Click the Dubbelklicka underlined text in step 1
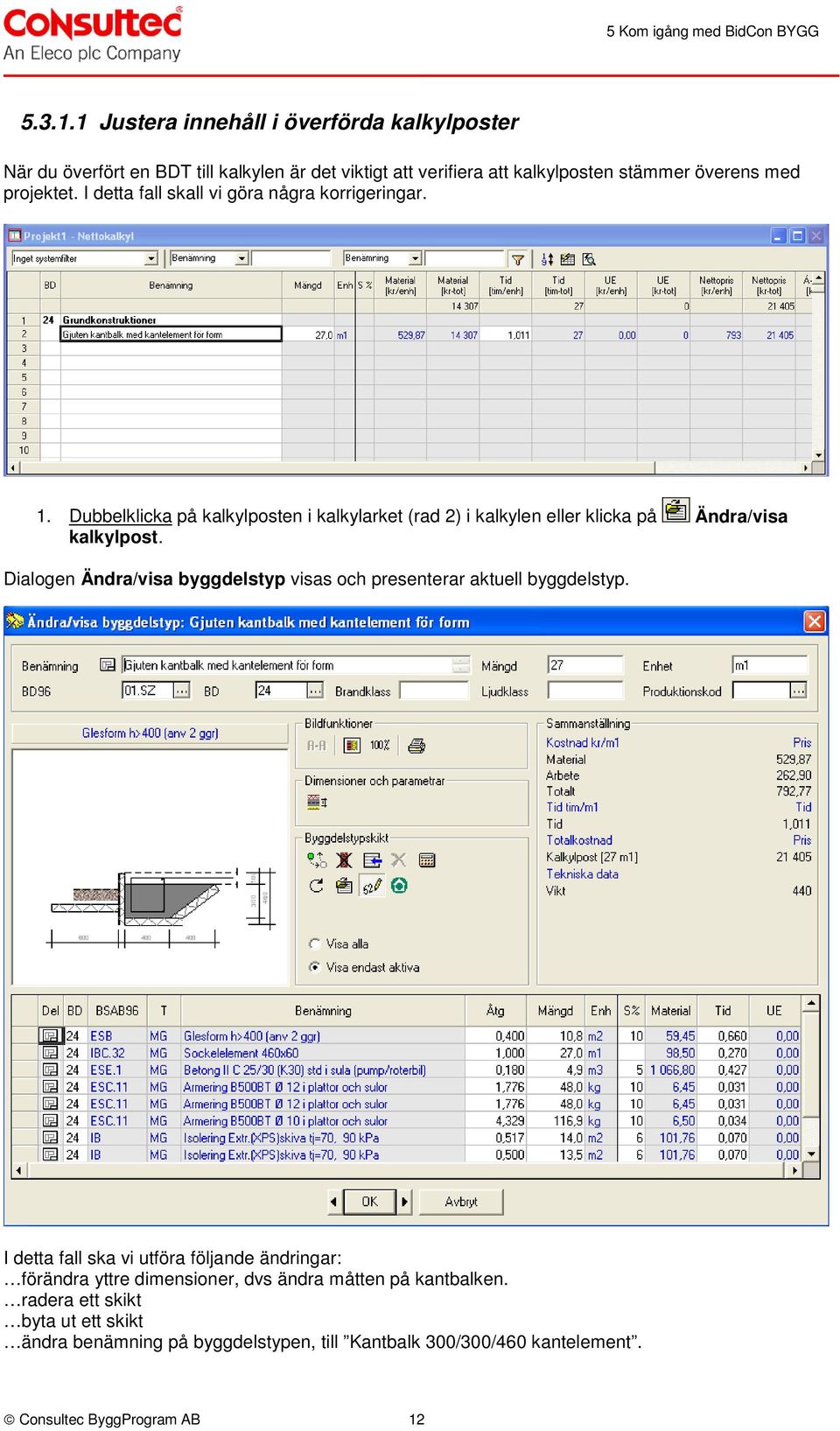The image size is (840, 1431). pyautogui.click(x=121, y=516)
